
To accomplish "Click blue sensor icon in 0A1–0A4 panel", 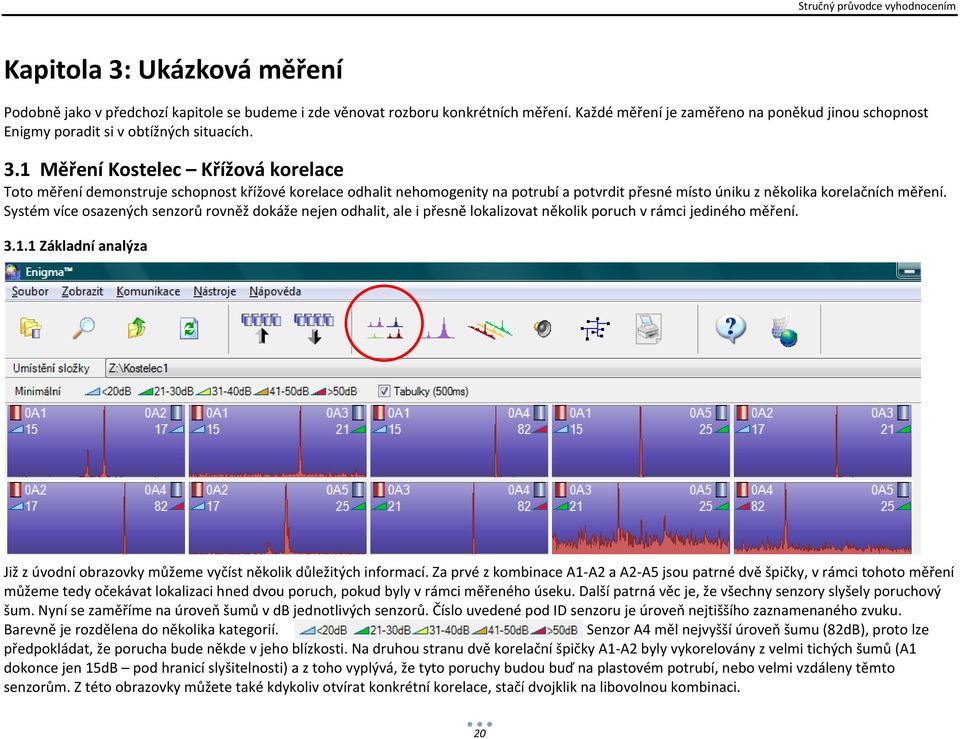I will click(540, 413).
